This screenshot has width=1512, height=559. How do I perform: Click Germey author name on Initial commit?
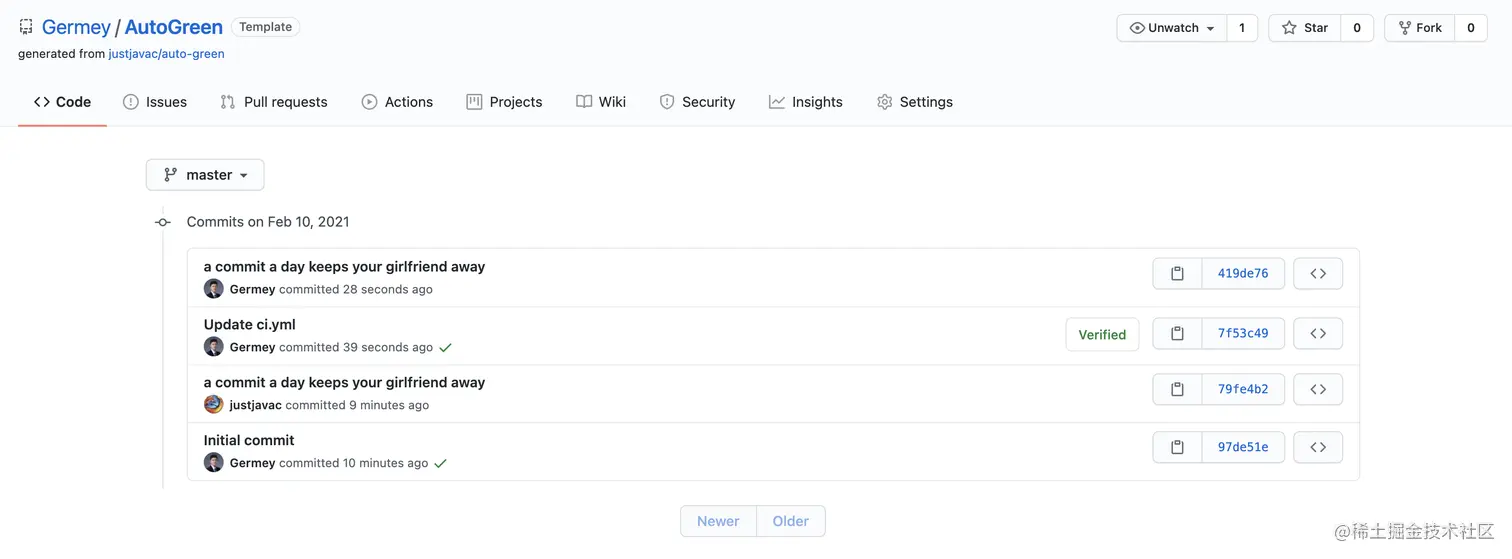coord(253,463)
